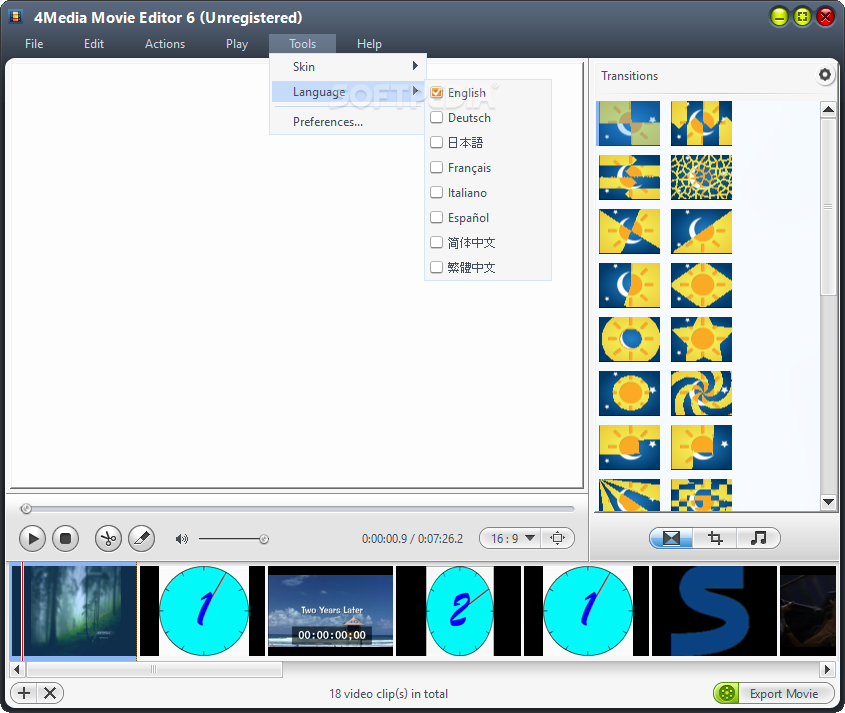
Task: Open the File menu
Action: (x=34, y=44)
